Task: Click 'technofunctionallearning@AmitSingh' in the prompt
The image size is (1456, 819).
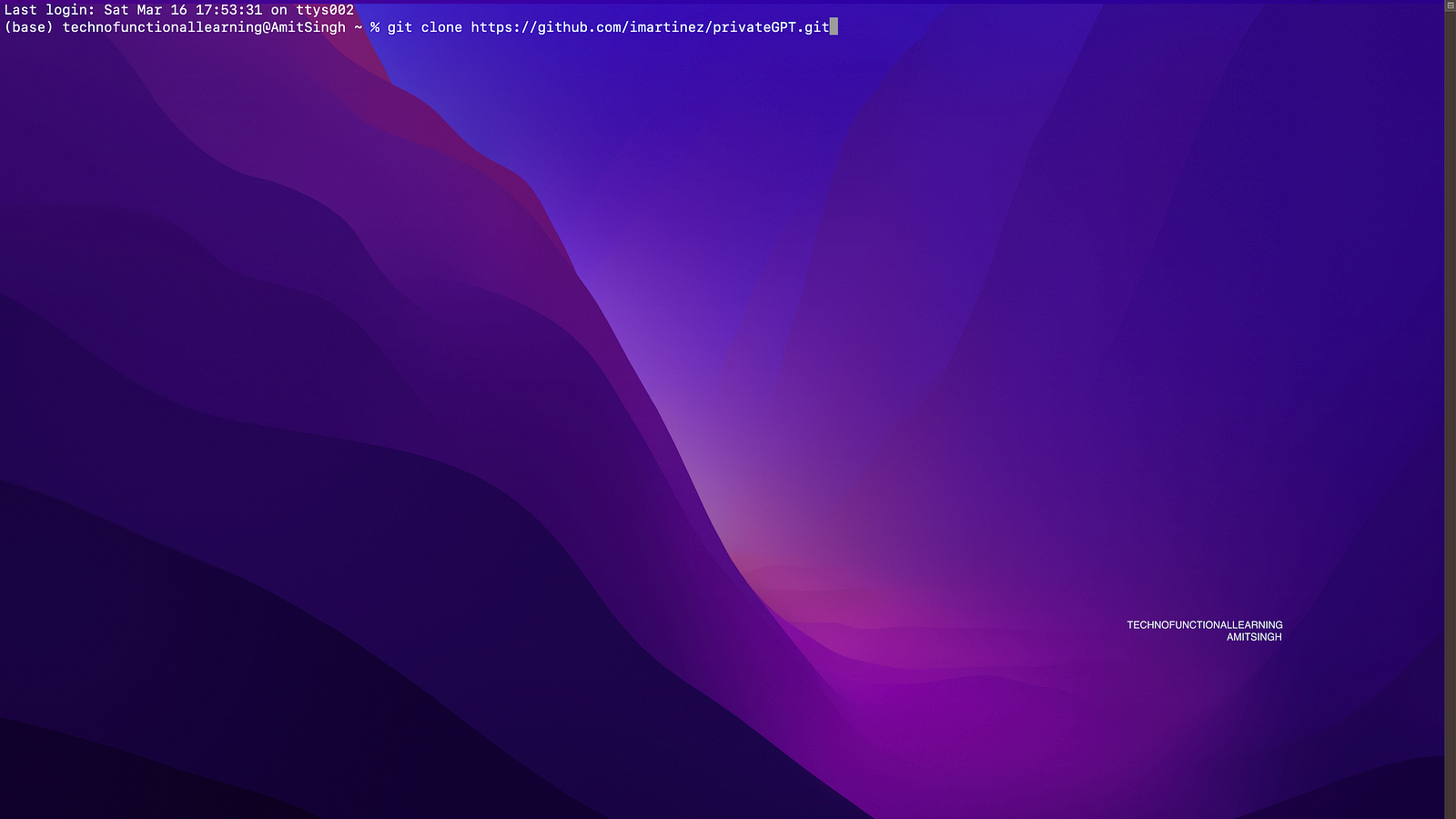Action: [x=204, y=27]
